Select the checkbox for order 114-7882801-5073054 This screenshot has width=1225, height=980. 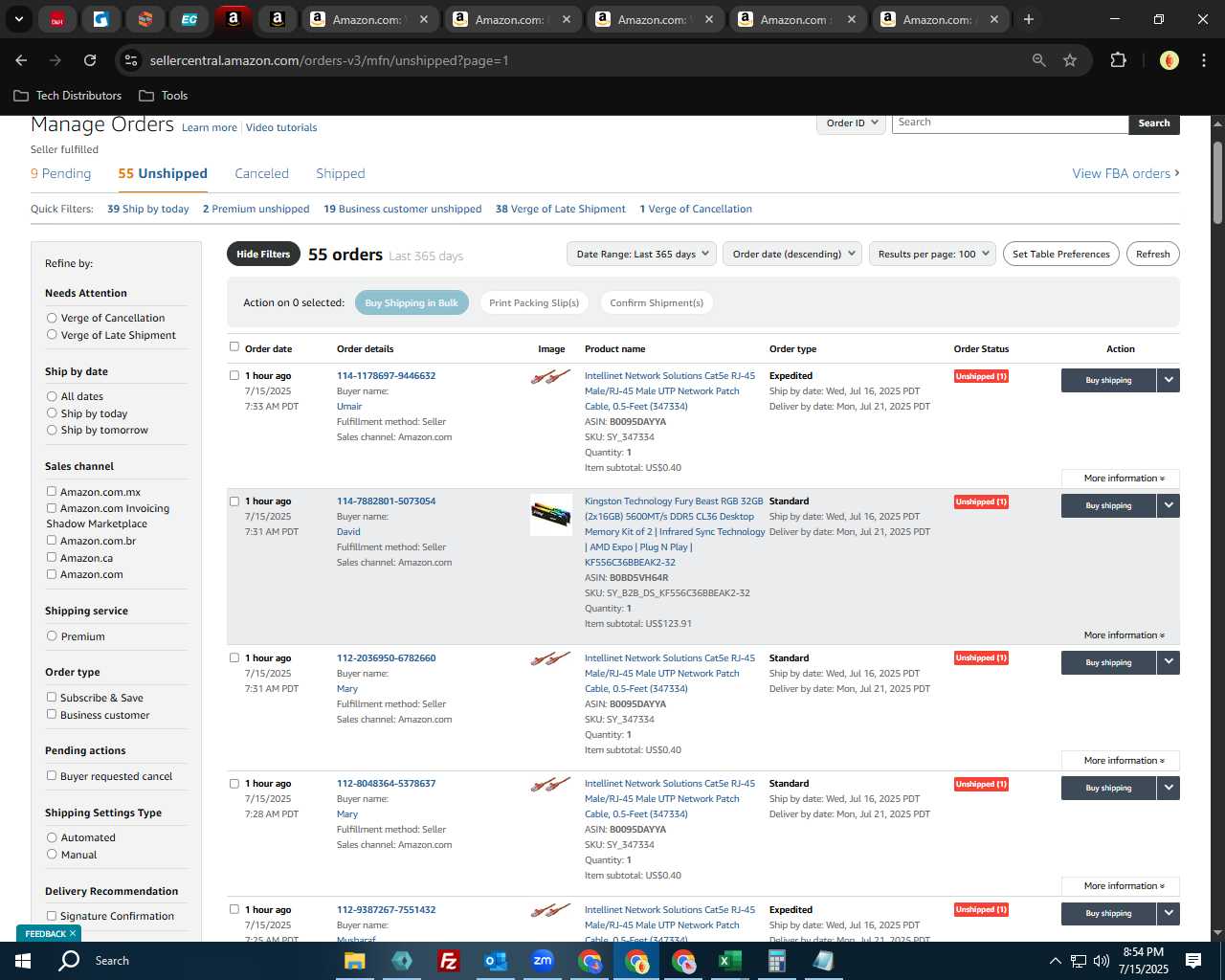click(234, 501)
